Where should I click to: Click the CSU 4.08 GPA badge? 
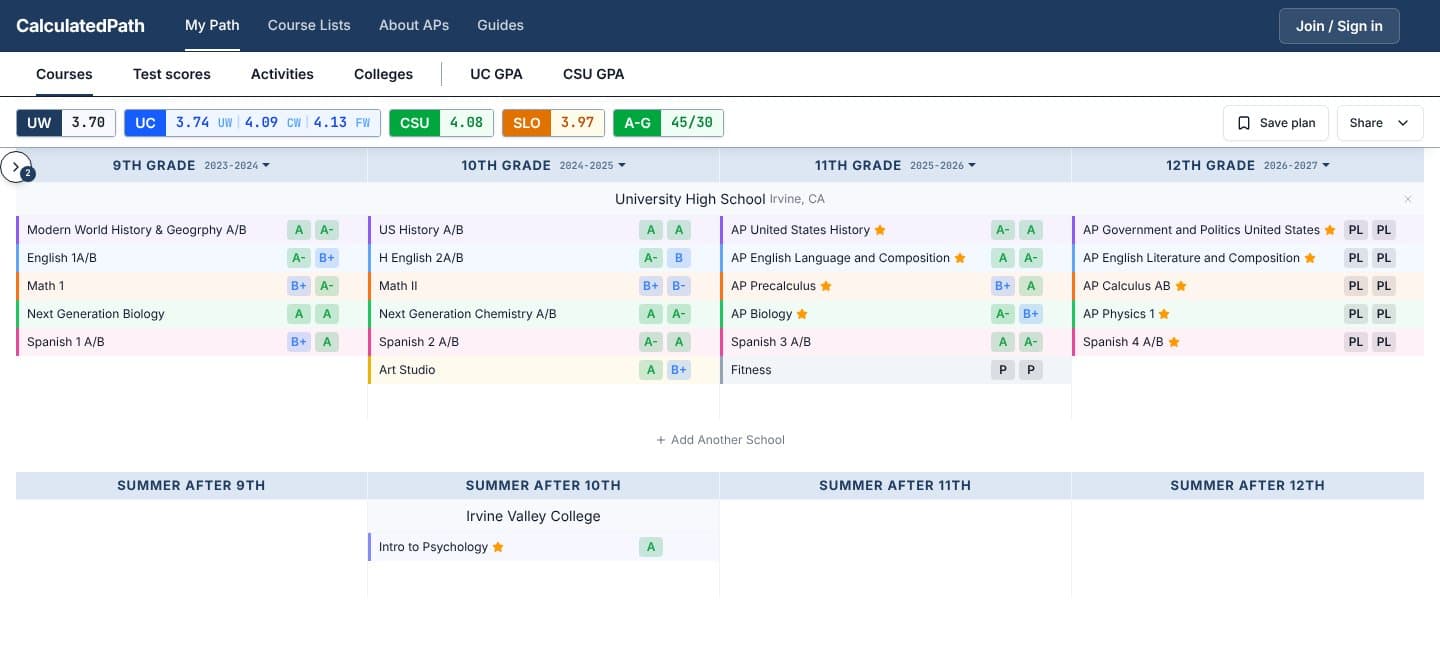pyautogui.click(x=441, y=123)
